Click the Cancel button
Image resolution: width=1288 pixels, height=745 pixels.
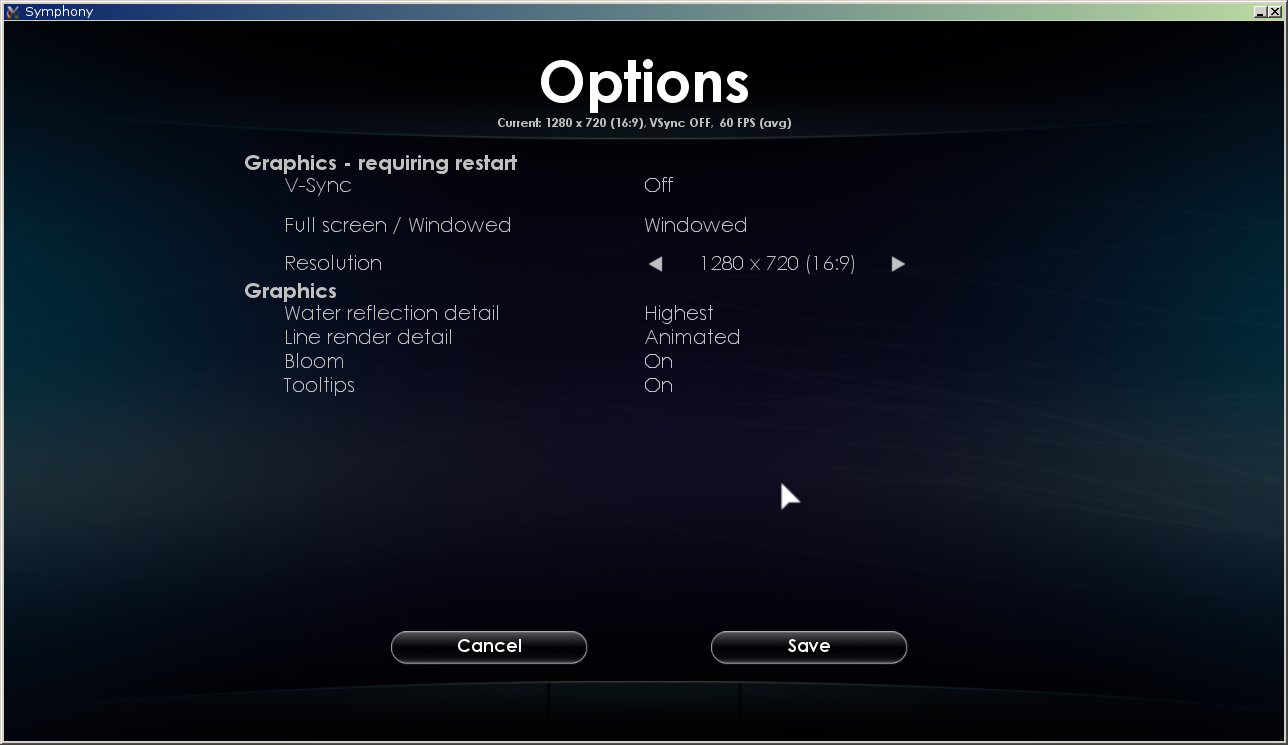(489, 647)
